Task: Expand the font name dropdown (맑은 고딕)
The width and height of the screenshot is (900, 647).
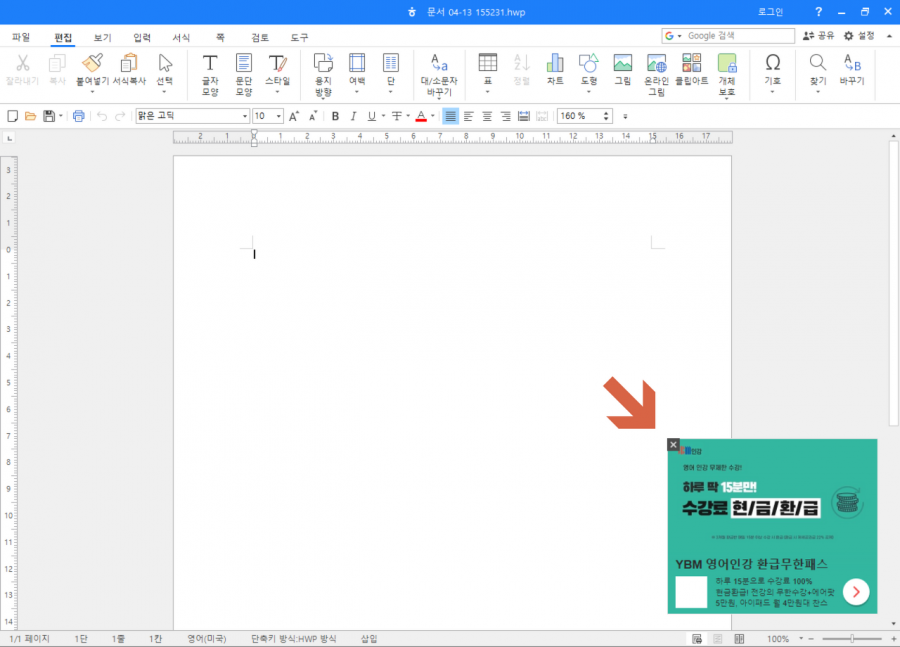Action: point(245,116)
